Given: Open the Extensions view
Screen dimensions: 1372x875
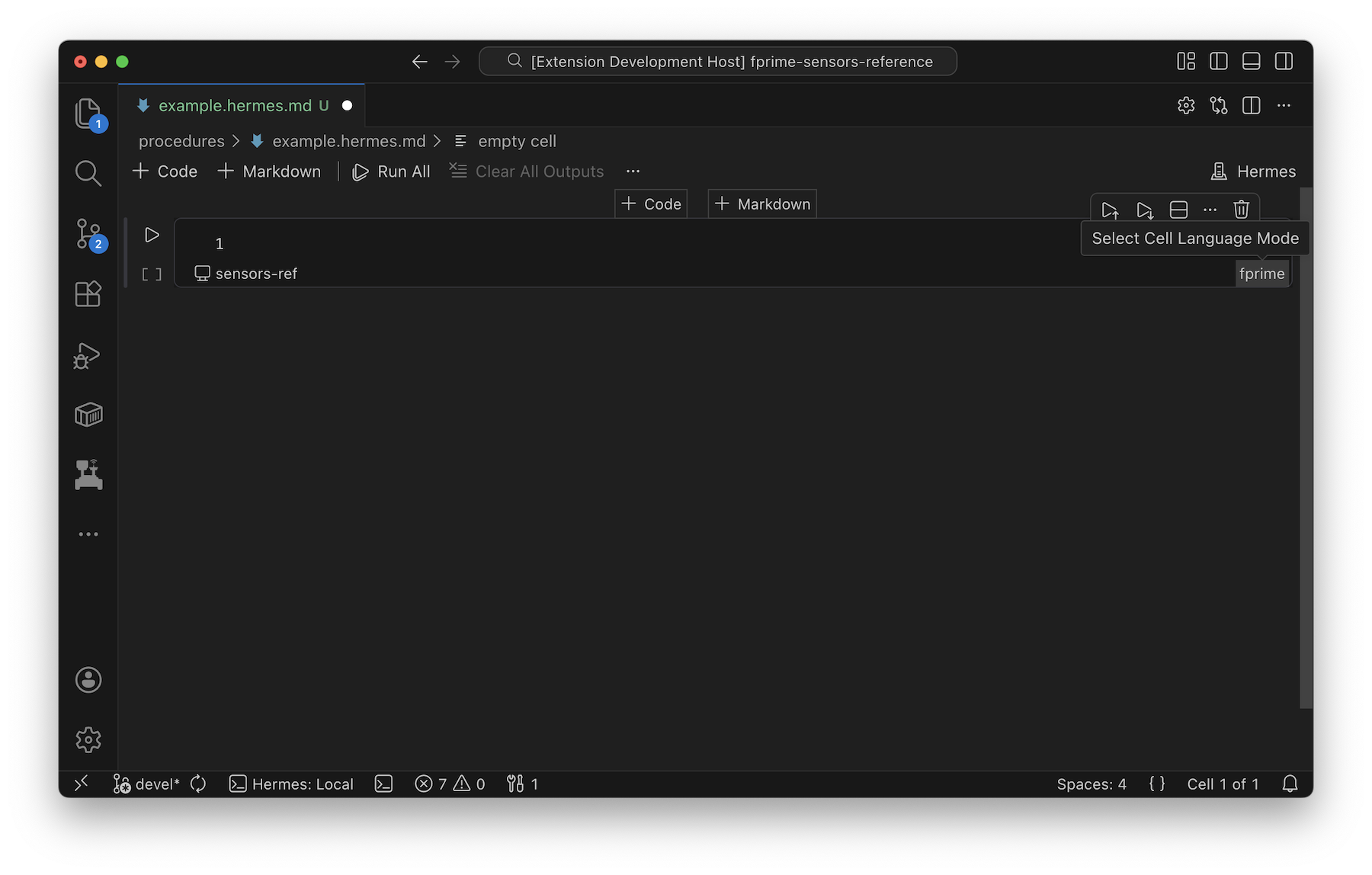Looking at the screenshot, I should (88, 294).
